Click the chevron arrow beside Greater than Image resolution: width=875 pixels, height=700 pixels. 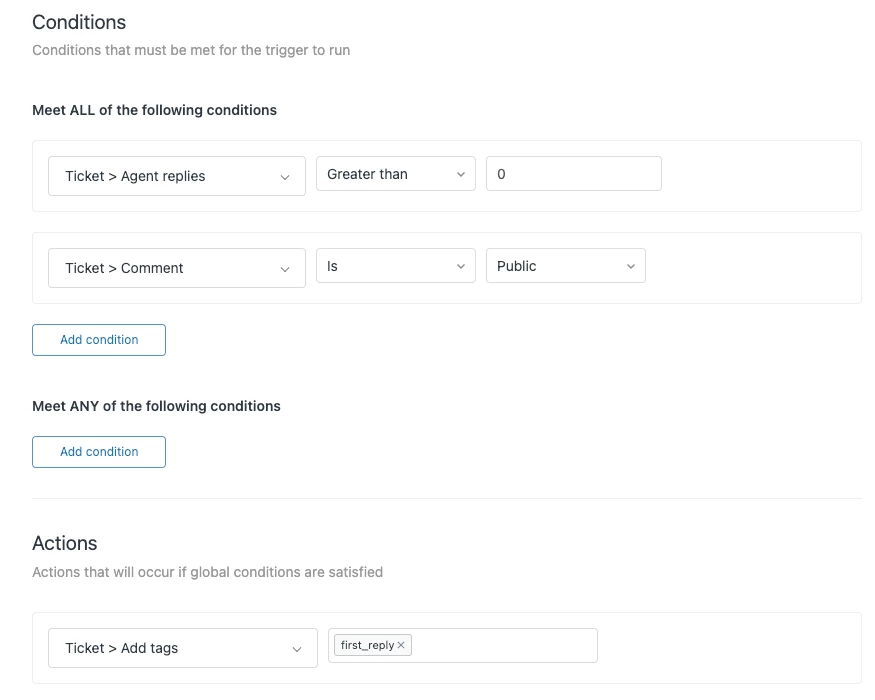461,175
